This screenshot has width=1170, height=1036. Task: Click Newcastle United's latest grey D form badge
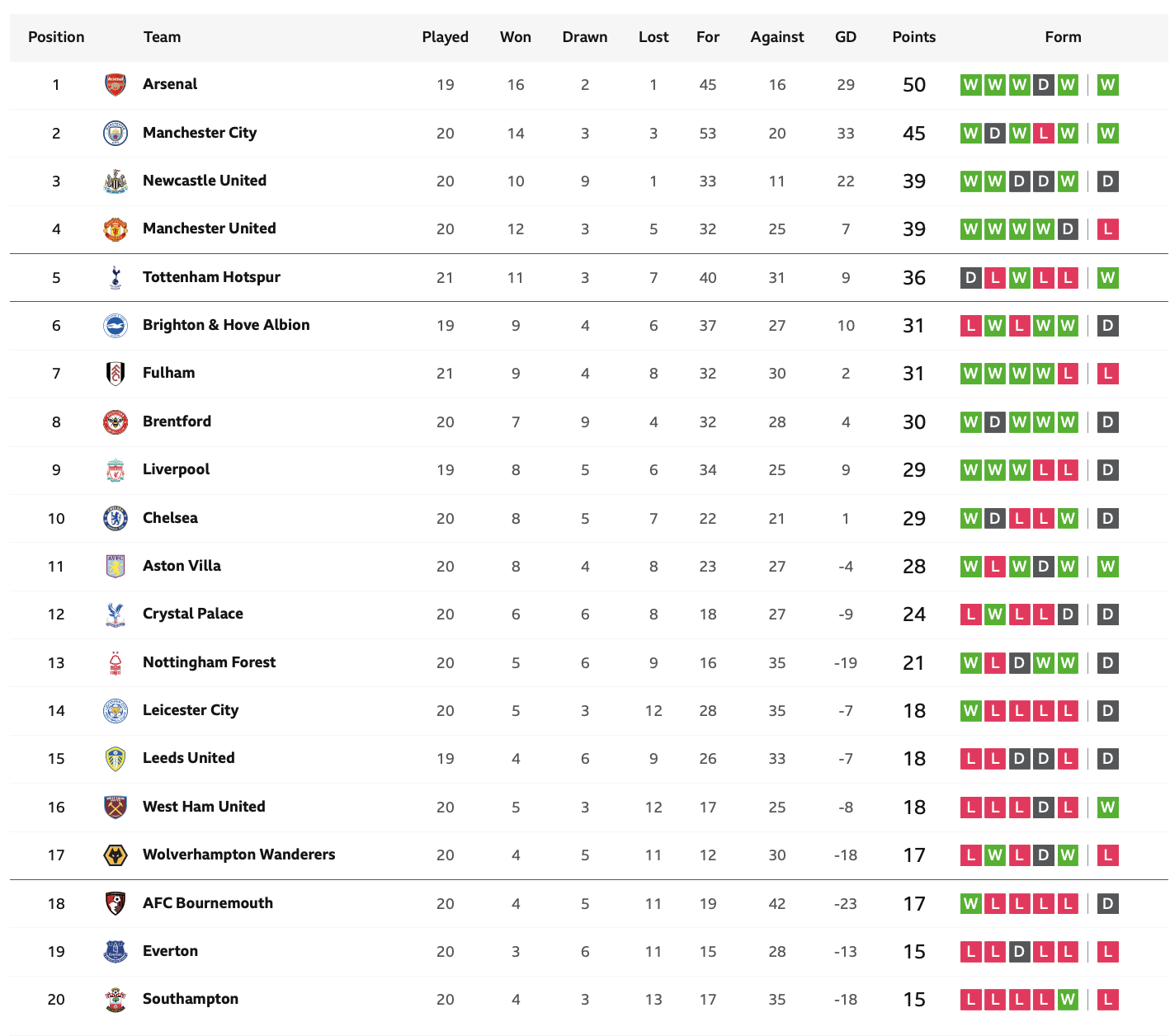click(1108, 181)
